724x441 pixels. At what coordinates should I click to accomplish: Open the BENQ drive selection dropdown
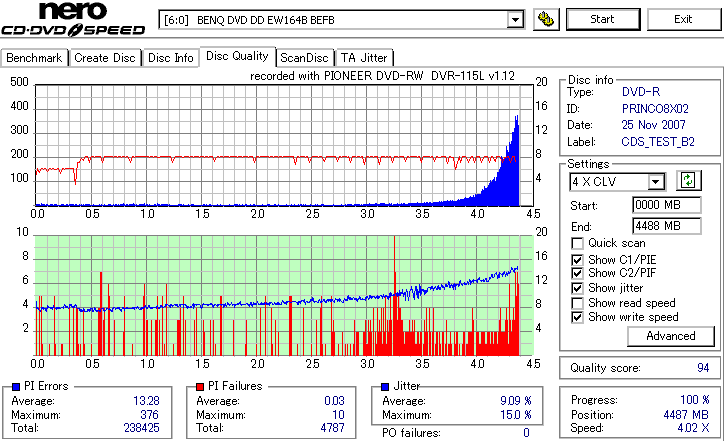(x=515, y=20)
